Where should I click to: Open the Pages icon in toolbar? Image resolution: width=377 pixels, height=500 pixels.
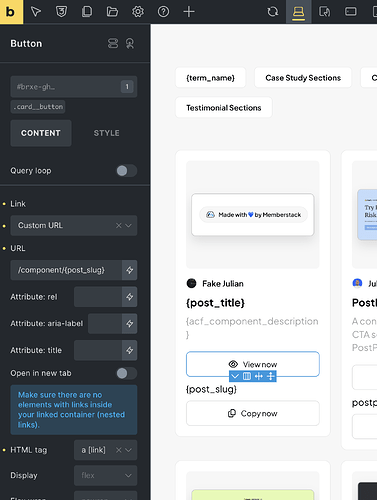(x=87, y=12)
